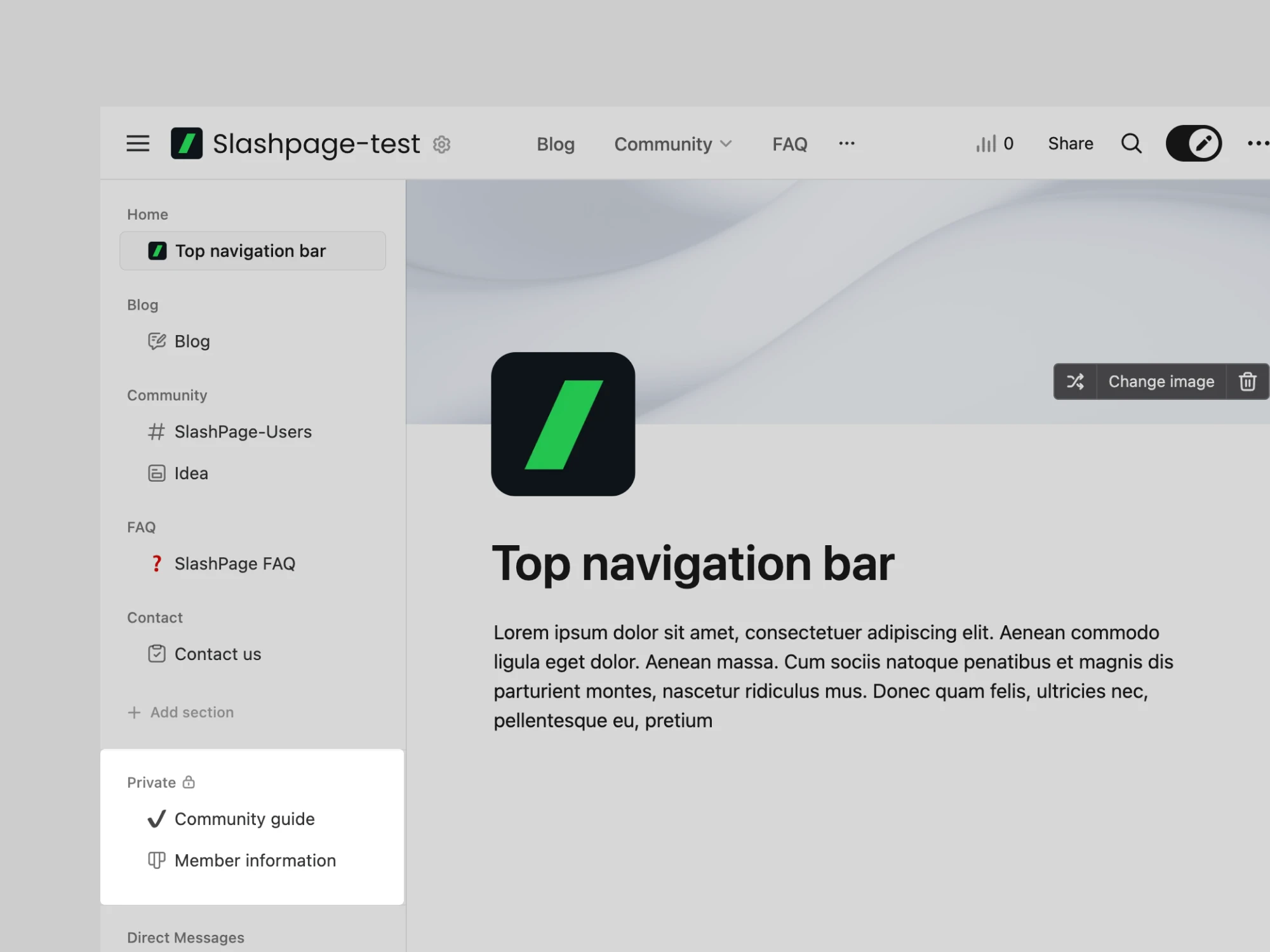Click the Contact us form icon
This screenshot has height=952, width=1270.
tap(157, 654)
